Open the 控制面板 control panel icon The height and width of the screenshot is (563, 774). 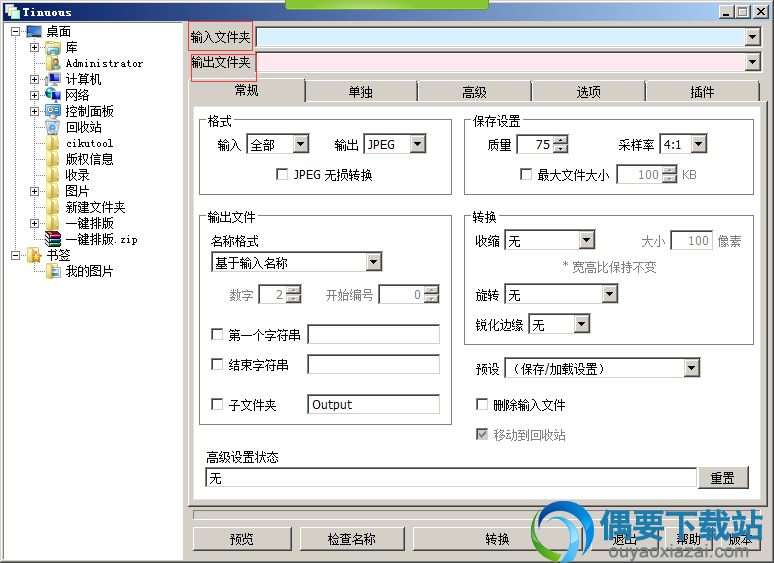53,111
